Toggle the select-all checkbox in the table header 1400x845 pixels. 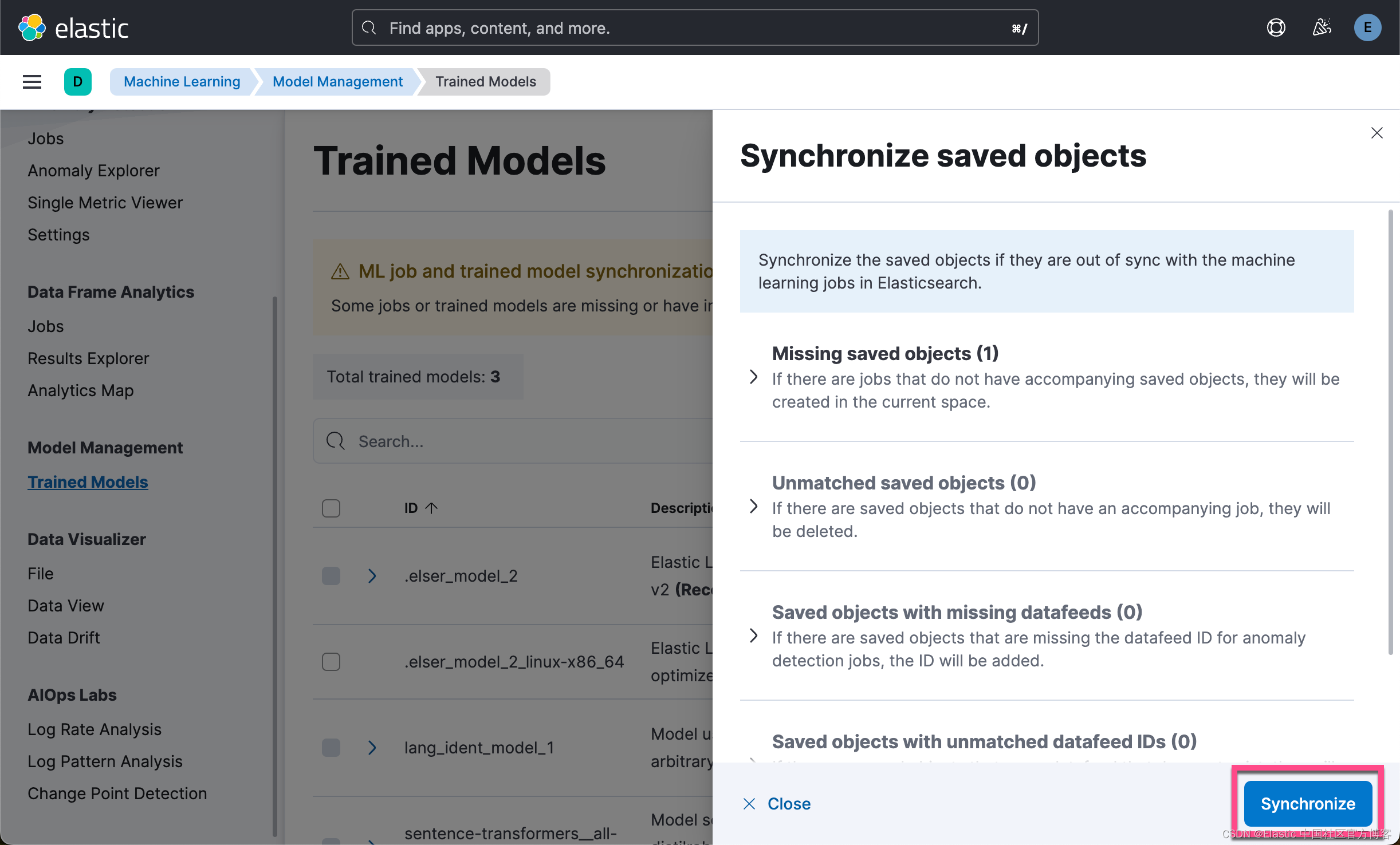coord(331,508)
